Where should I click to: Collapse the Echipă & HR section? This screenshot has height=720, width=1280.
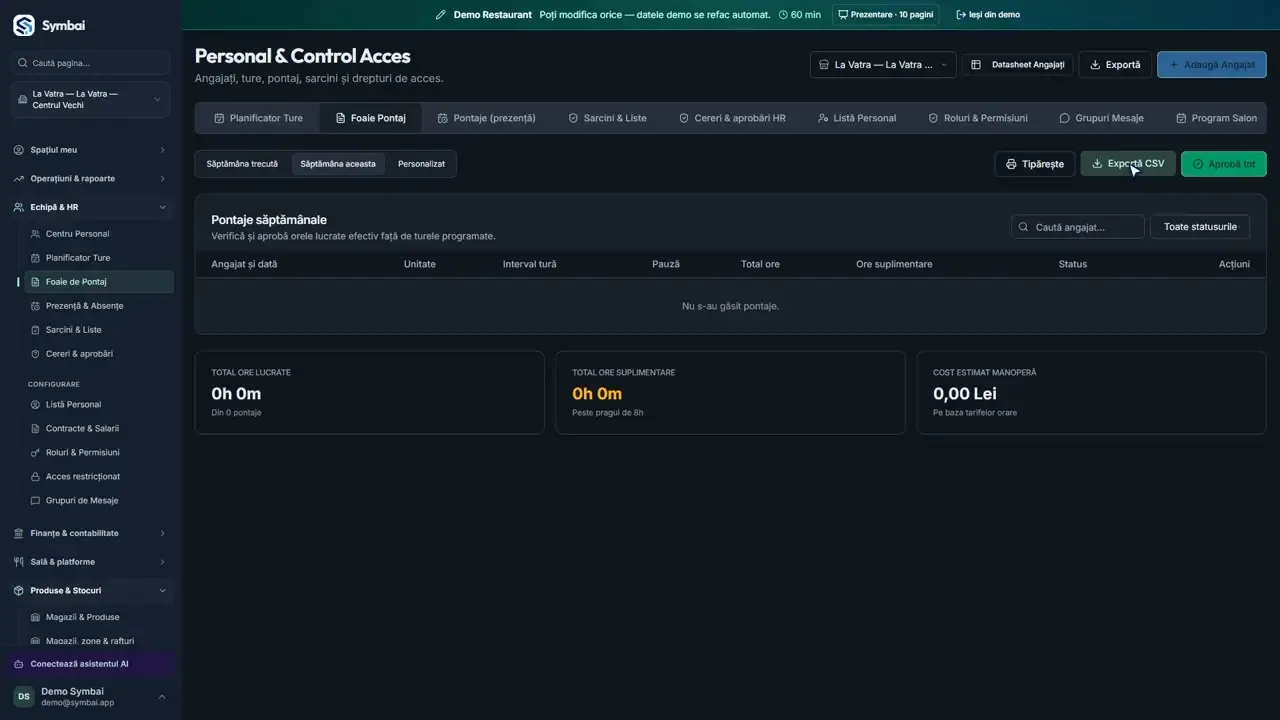point(90,208)
